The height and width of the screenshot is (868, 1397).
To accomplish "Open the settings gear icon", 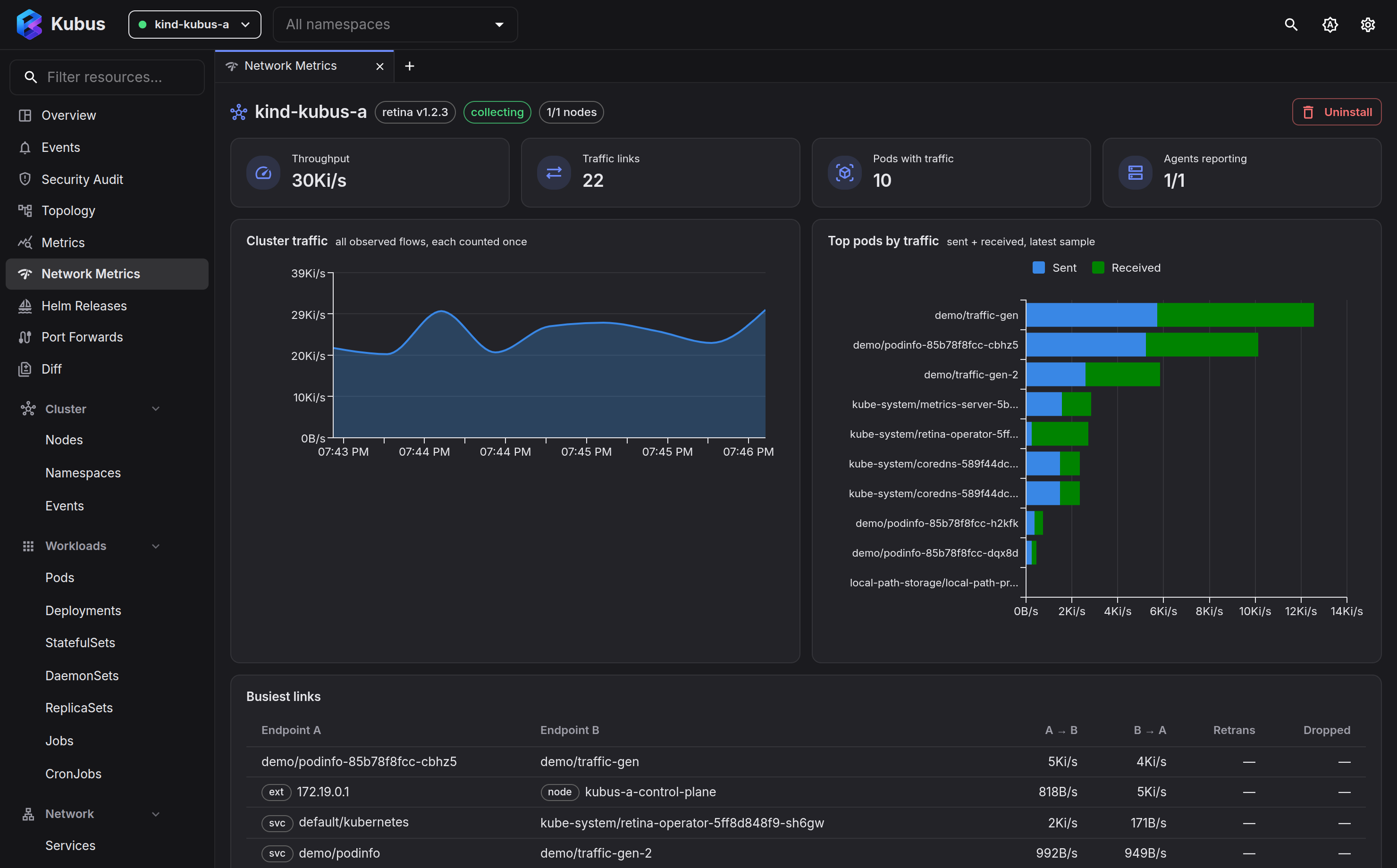I will 1368,25.
